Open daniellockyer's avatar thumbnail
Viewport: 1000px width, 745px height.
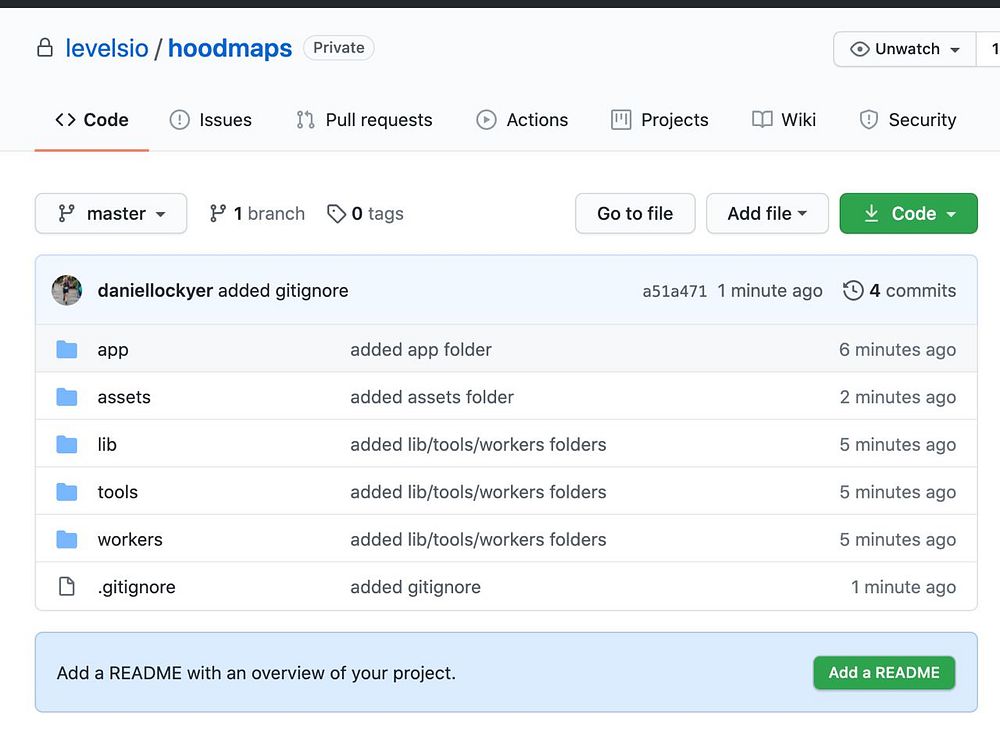tap(67, 290)
